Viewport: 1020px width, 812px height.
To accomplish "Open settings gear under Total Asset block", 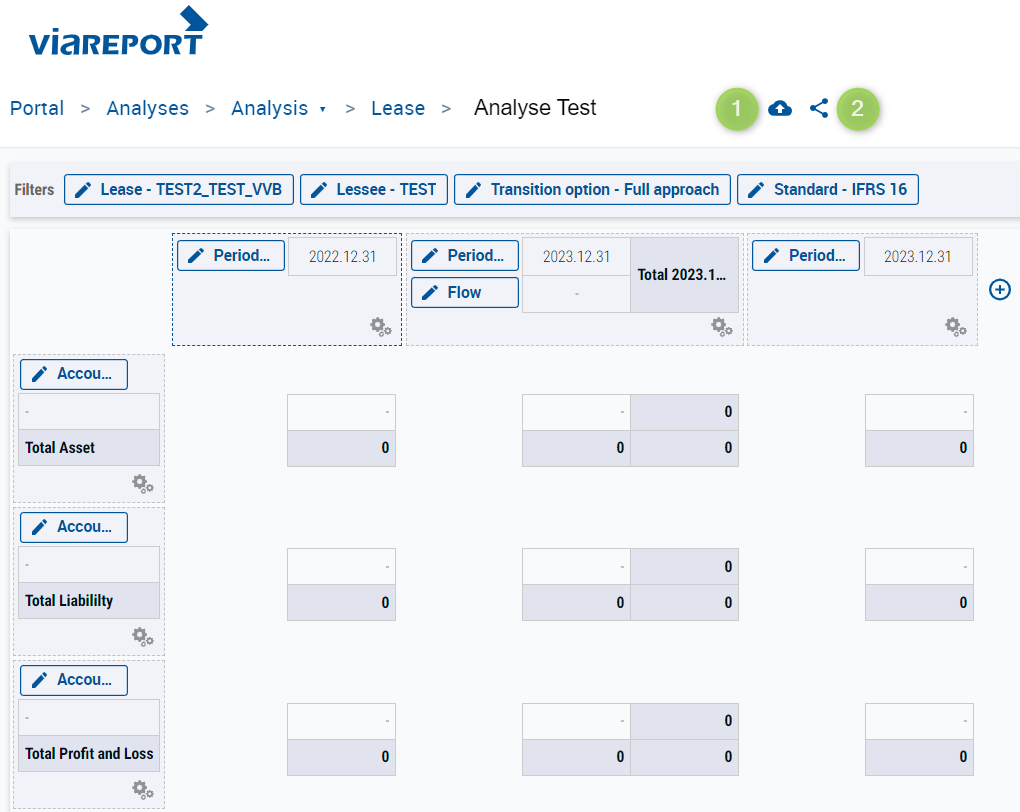I will point(142,483).
